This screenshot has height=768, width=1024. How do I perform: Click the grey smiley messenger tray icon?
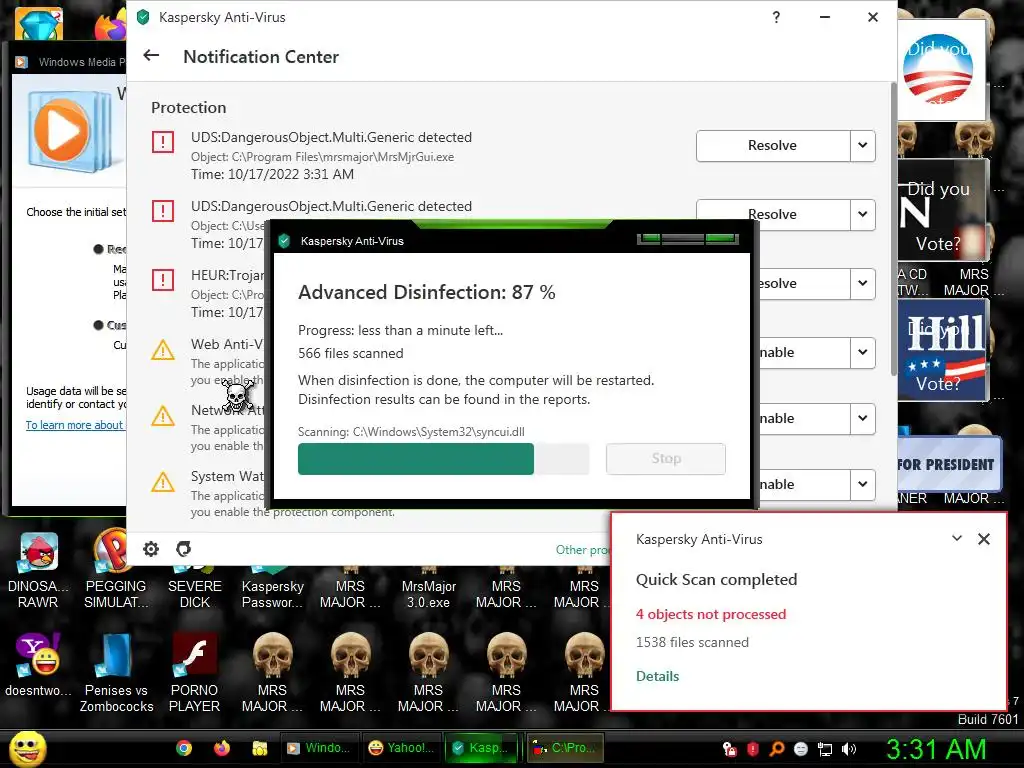[801, 749]
